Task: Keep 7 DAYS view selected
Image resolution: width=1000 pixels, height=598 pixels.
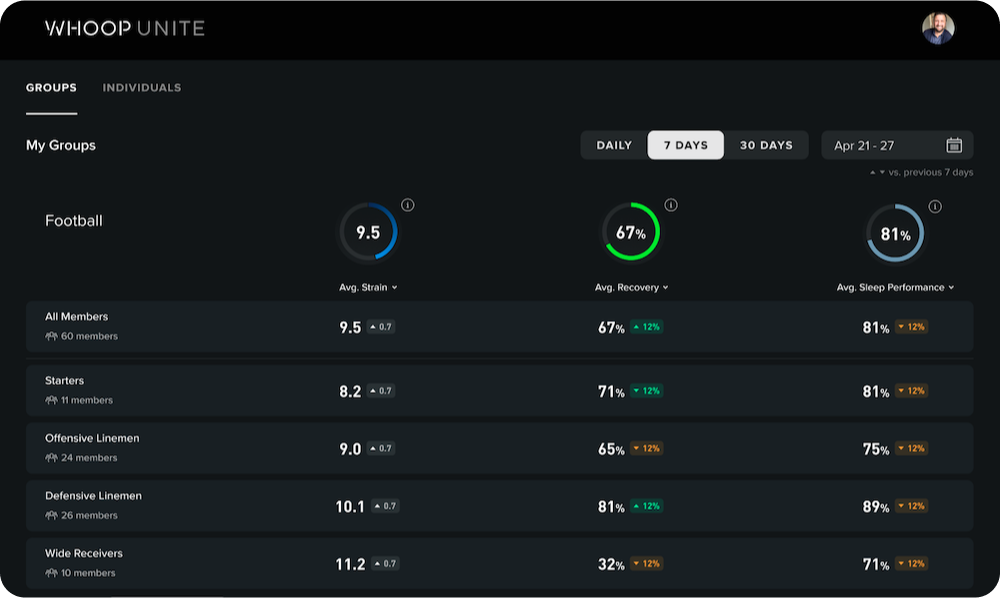Action: [x=686, y=144]
